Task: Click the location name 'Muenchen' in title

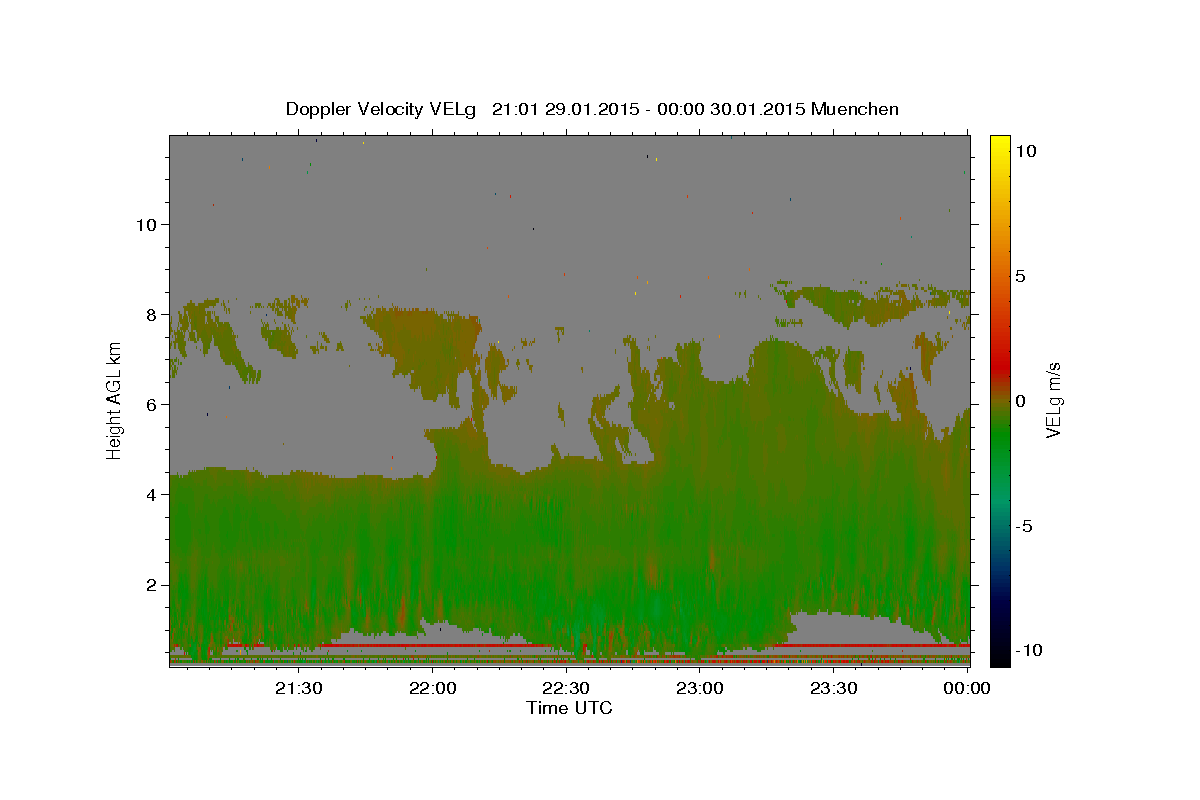Action: [855, 109]
